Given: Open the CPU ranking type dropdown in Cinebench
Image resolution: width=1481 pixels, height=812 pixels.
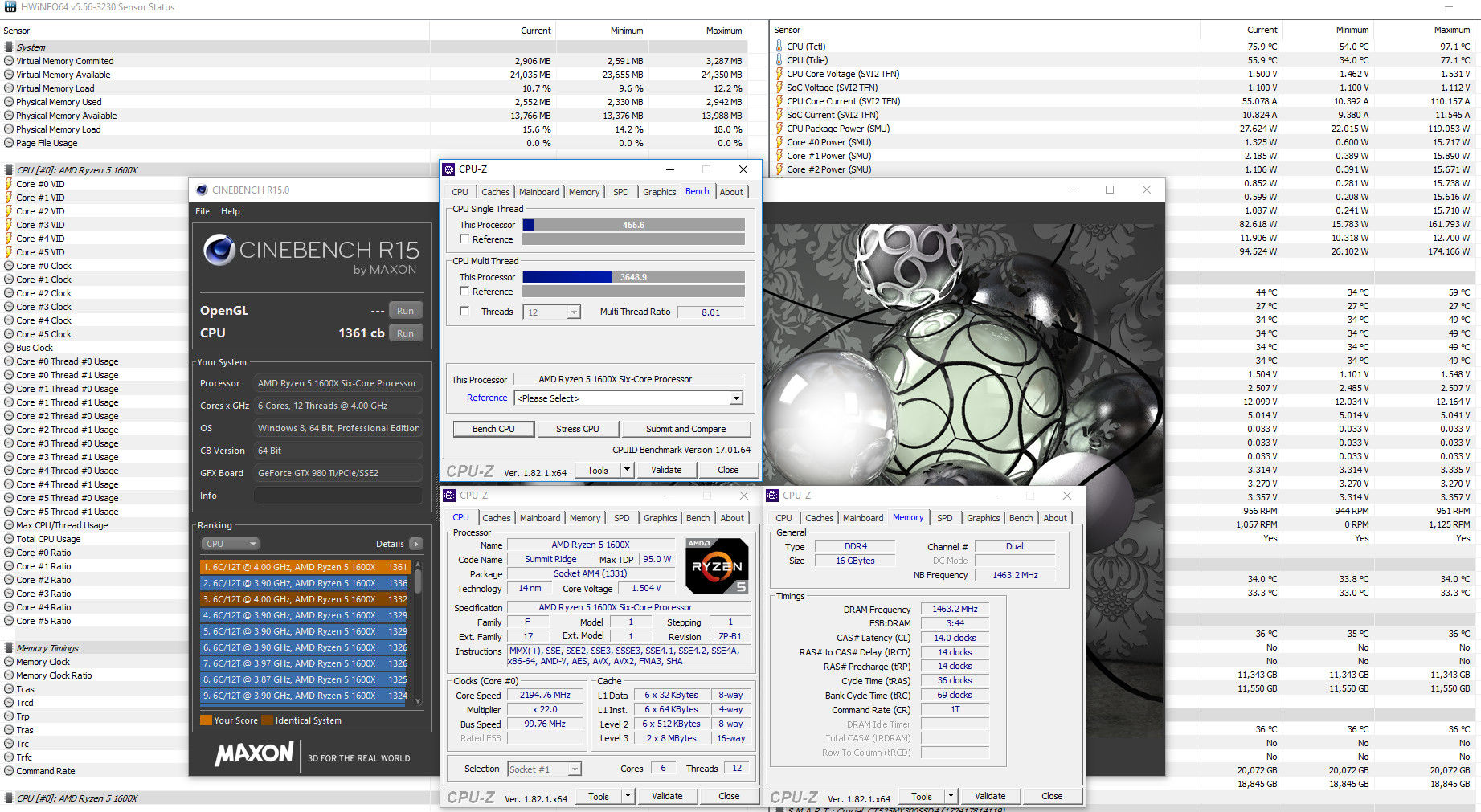Looking at the screenshot, I should (x=230, y=544).
